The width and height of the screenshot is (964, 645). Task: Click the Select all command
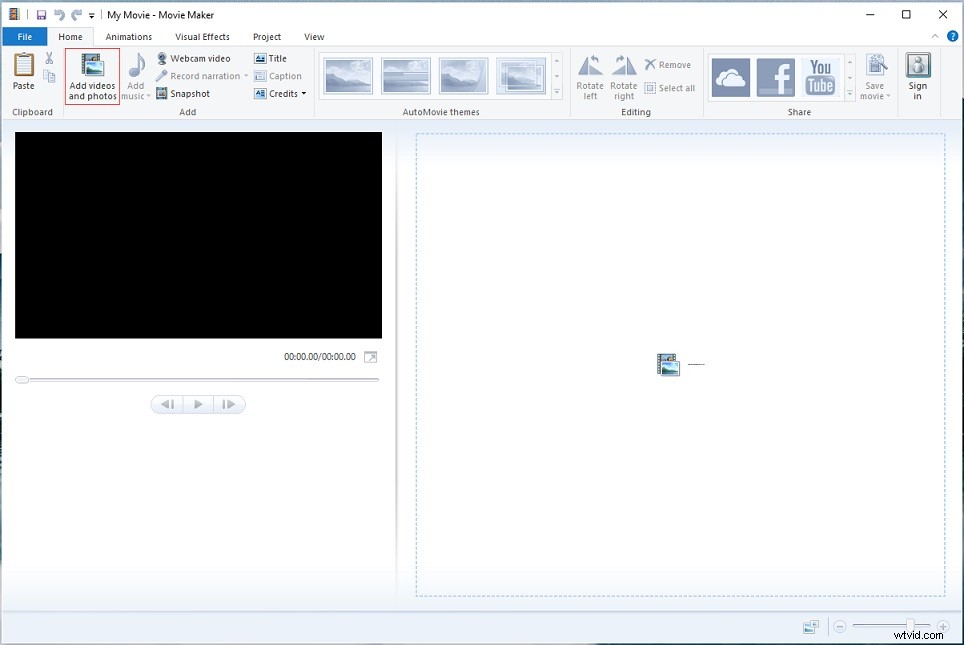(x=669, y=88)
